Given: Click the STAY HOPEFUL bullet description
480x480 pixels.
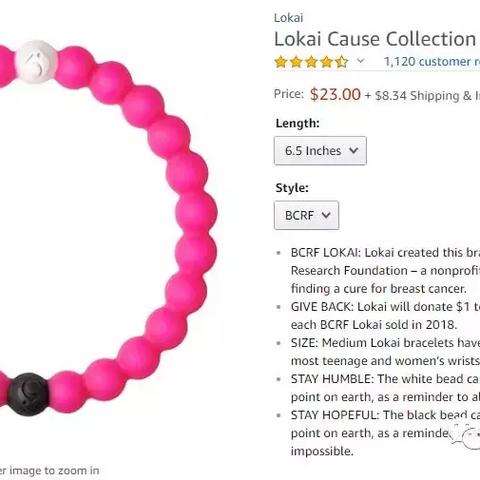Looking at the screenshot, I should 385,433.
